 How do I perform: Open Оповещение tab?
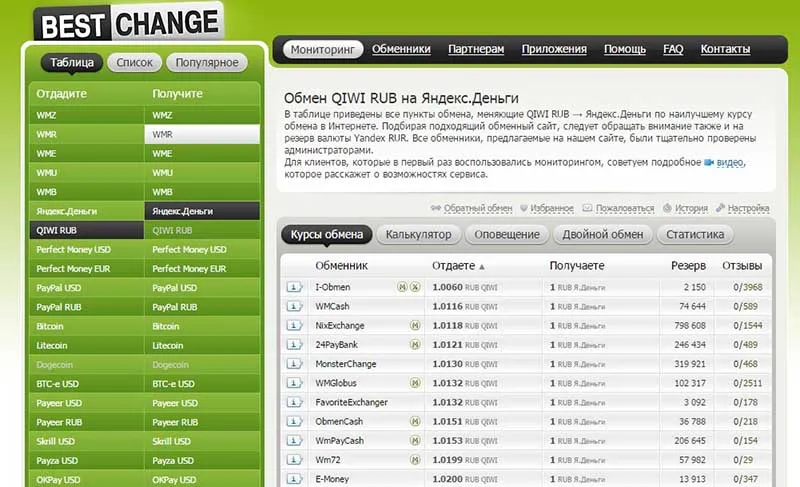pyautogui.click(x=507, y=235)
